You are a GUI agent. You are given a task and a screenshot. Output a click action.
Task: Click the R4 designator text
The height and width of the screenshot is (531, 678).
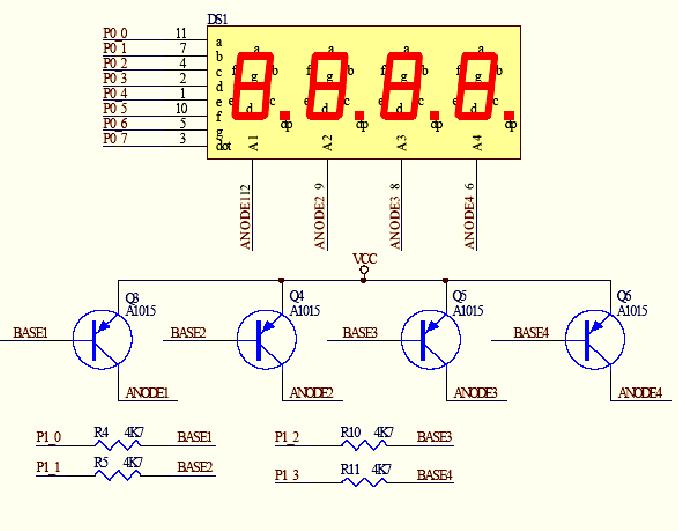(x=102, y=432)
